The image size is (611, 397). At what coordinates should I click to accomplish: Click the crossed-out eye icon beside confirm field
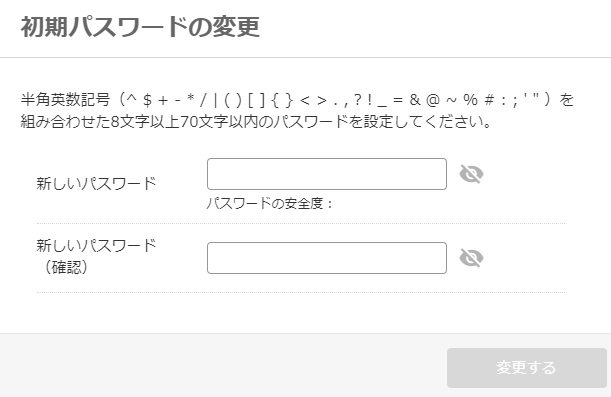pyautogui.click(x=471, y=258)
